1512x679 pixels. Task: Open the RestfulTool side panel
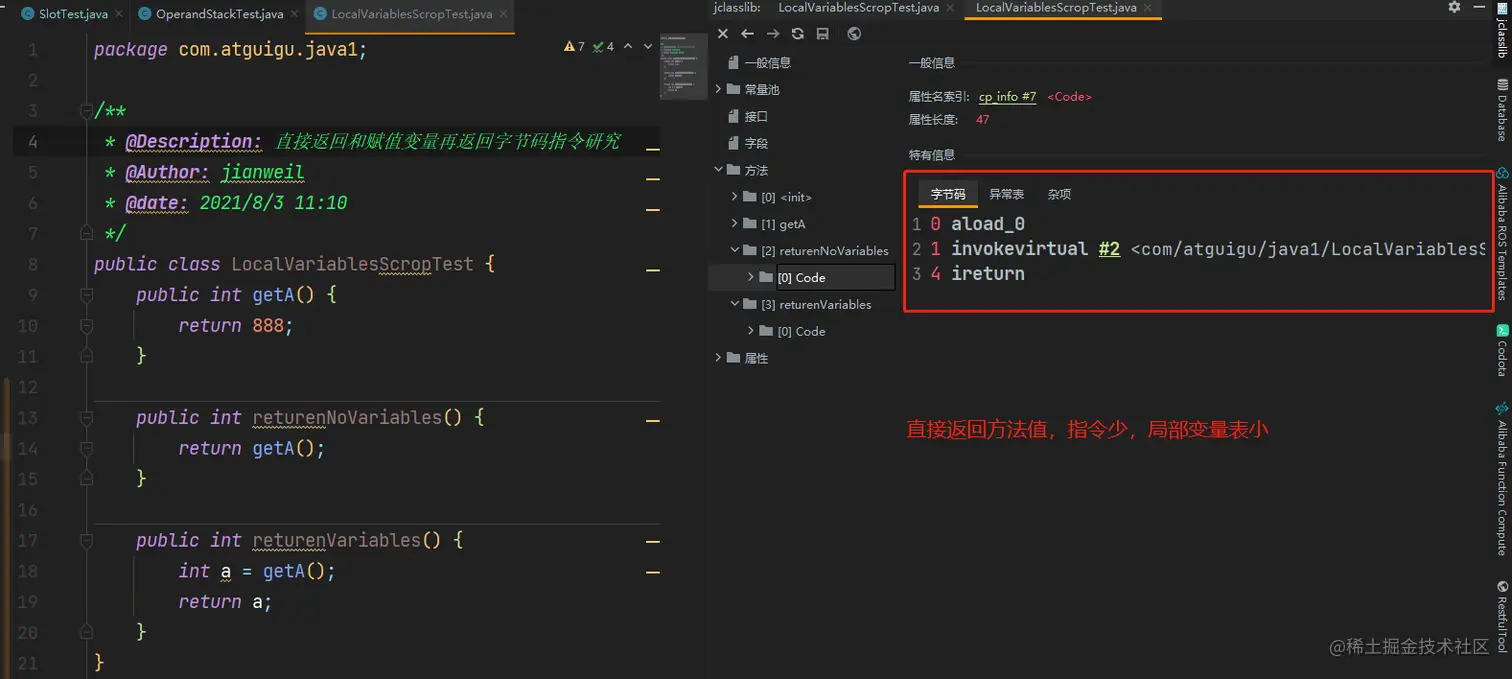pyautogui.click(x=1502, y=617)
